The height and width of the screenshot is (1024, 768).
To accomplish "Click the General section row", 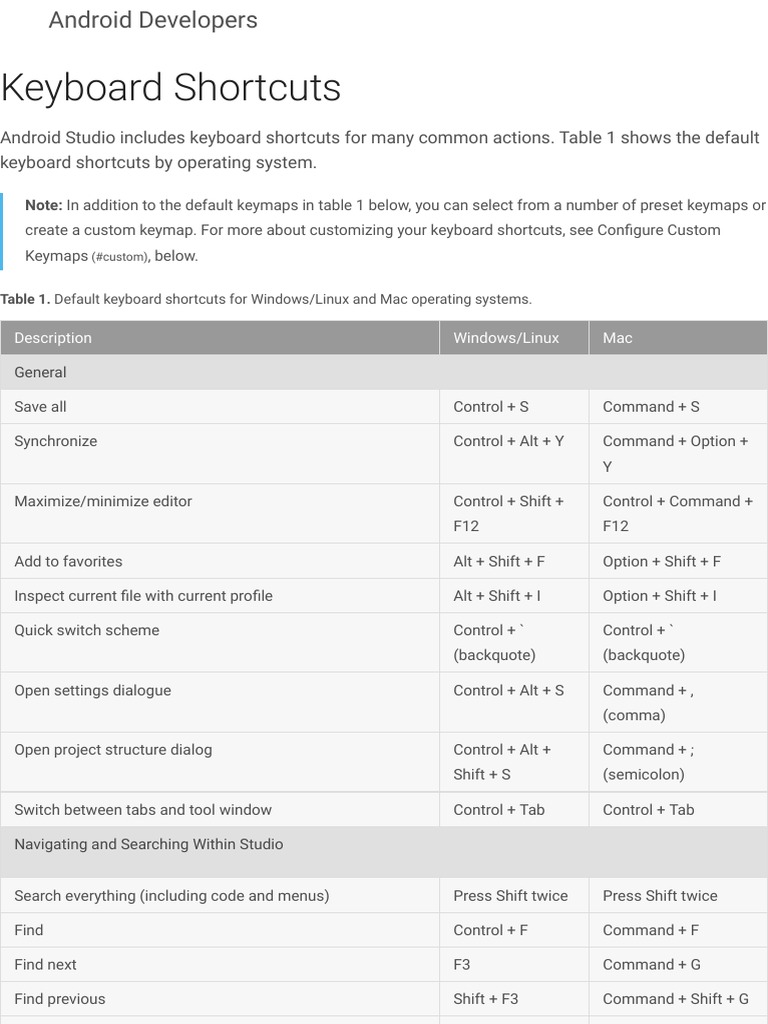I will 40,372.
